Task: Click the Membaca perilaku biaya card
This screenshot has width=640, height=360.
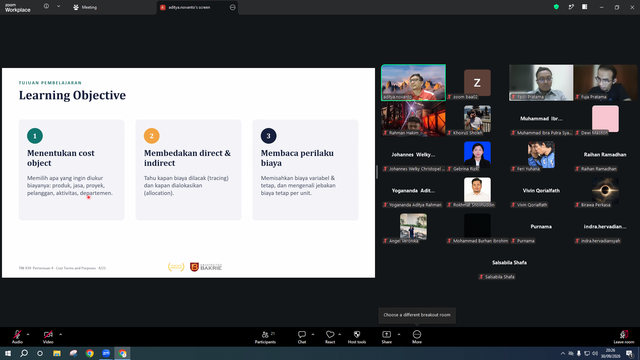Action: [305, 170]
